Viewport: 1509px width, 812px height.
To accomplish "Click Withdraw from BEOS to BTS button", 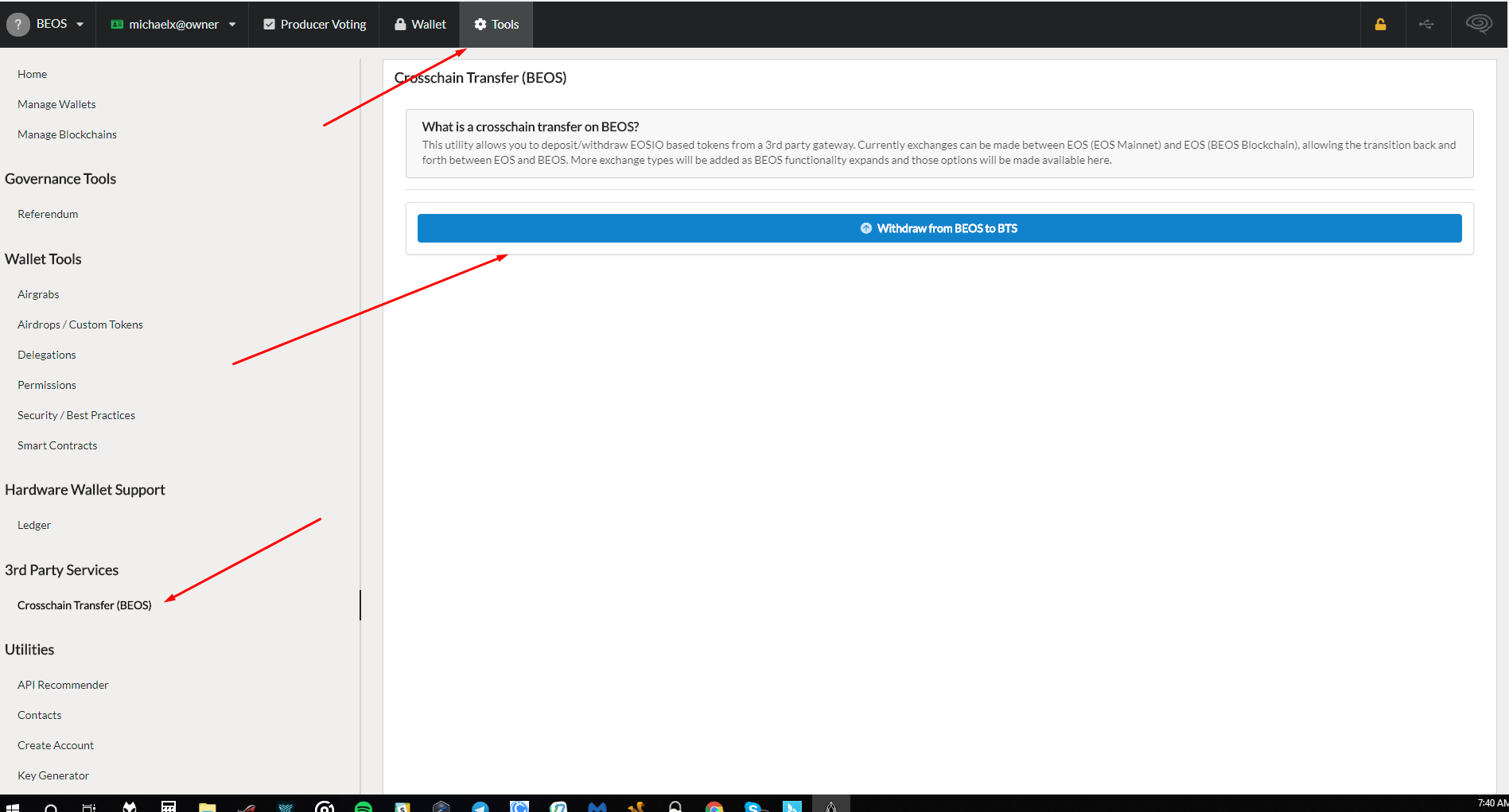I will click(939, 228).
